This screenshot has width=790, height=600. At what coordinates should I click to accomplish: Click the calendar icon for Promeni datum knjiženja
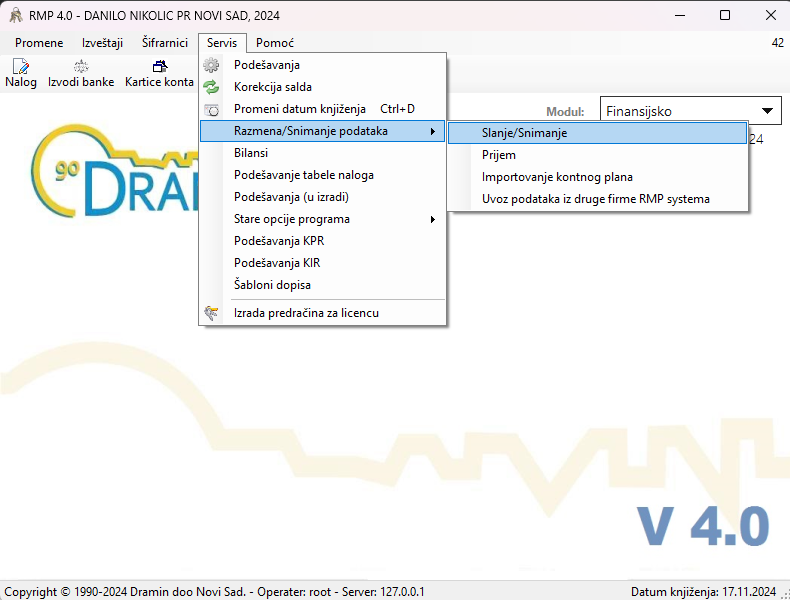click(x=211, y=109)
